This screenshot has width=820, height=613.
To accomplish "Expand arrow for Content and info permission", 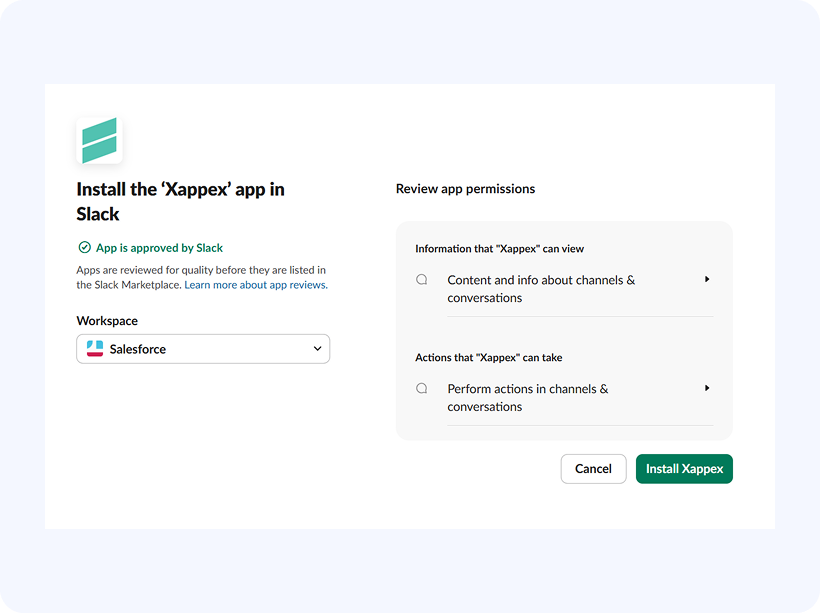I will (707, 280).
